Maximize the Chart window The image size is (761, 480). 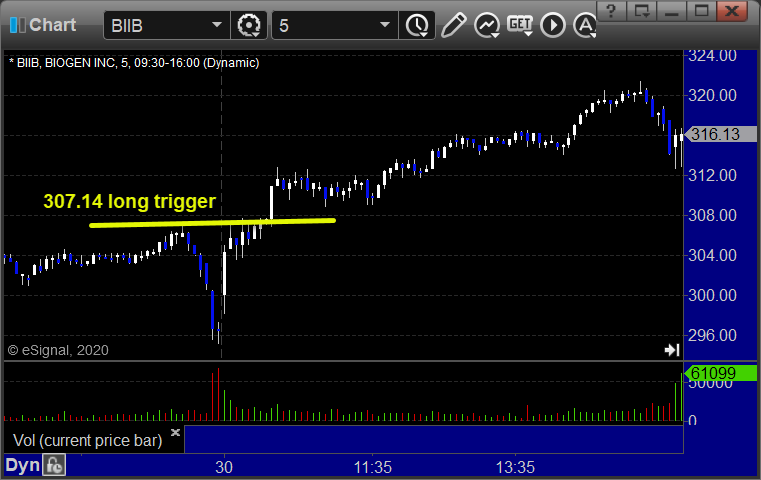click(701, 11)
